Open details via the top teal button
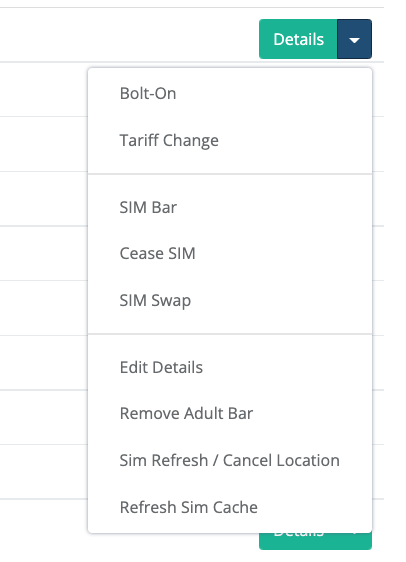406x562 pixels. tap(298, 39)
